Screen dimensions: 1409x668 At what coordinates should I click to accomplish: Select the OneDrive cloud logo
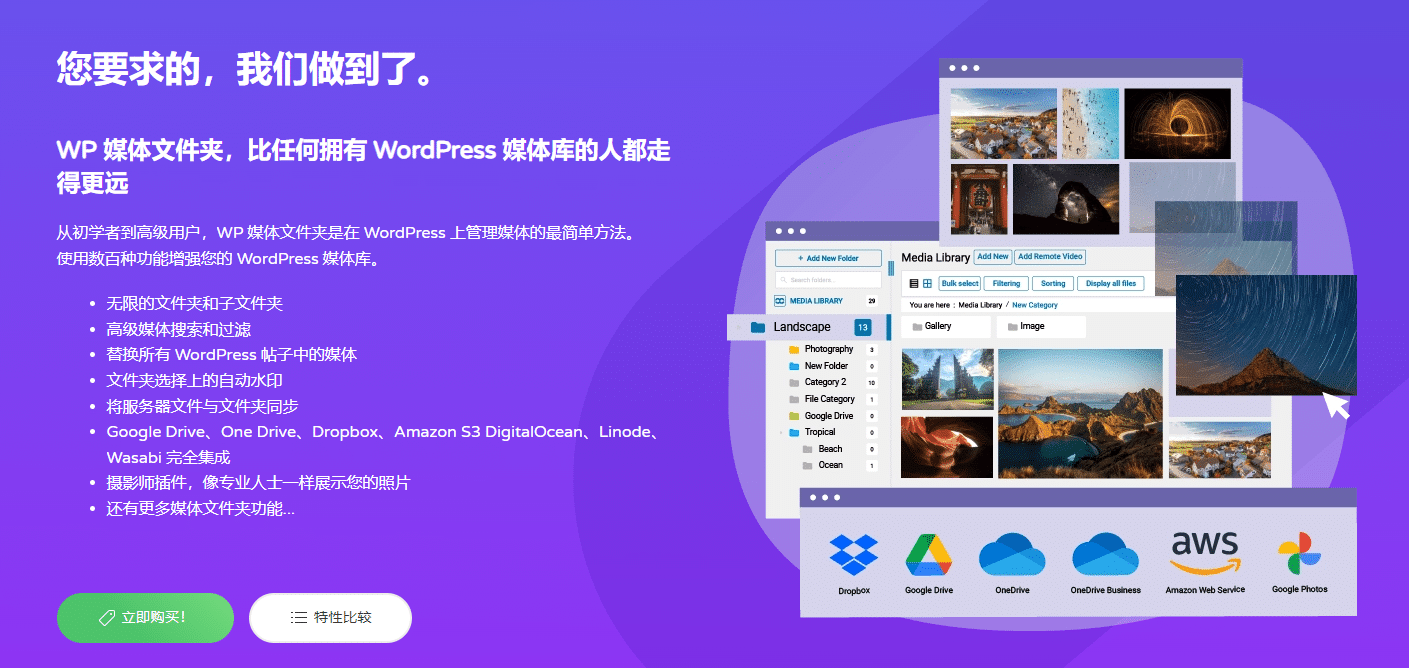click(x=1012, y=556)
